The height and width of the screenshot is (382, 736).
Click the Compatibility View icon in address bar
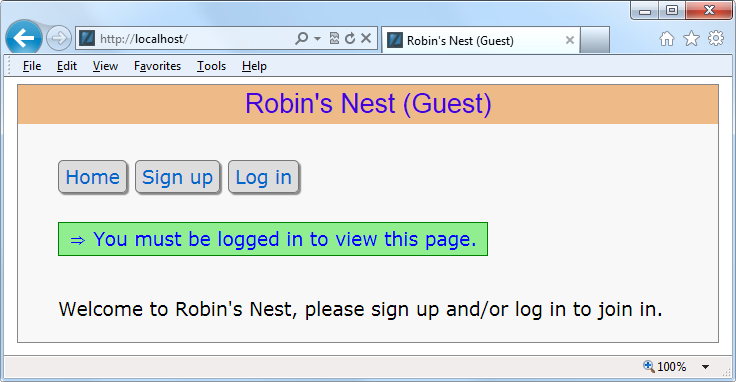point(334,38)
